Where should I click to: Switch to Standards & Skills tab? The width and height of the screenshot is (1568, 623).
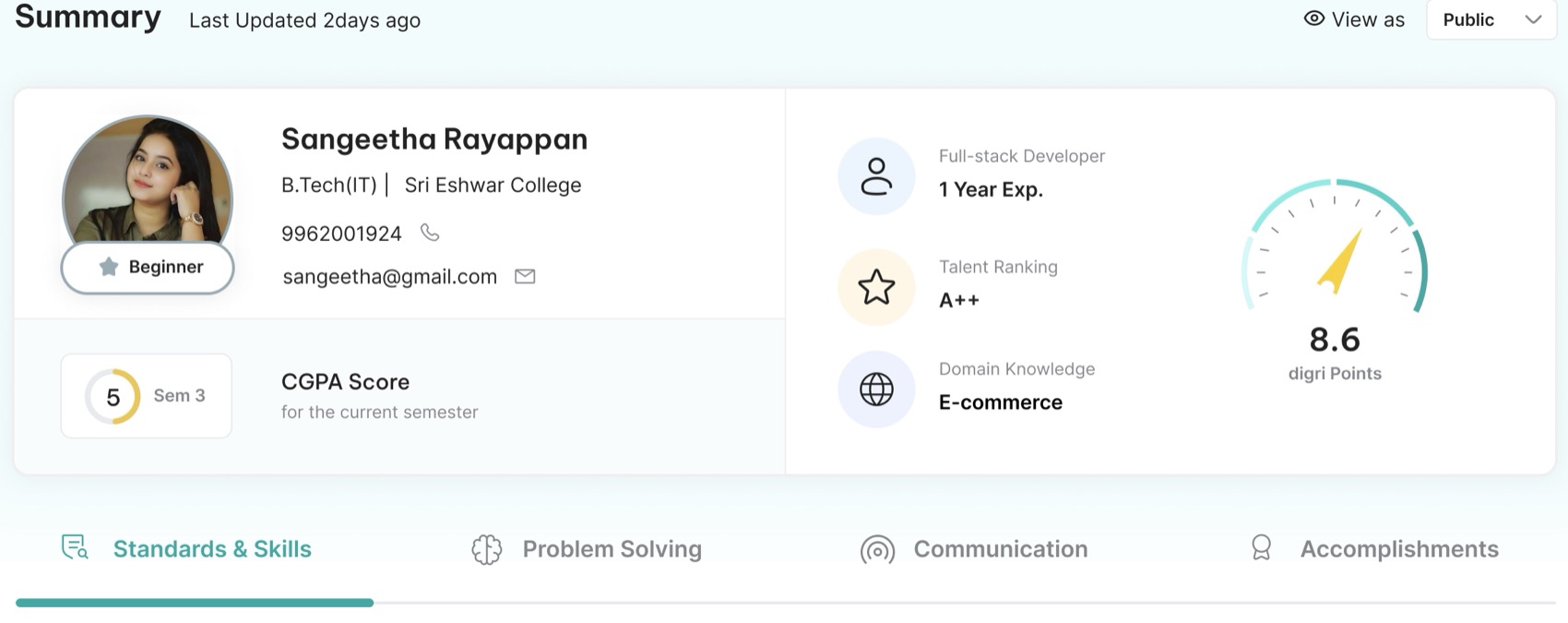click(x=212, y=549)
